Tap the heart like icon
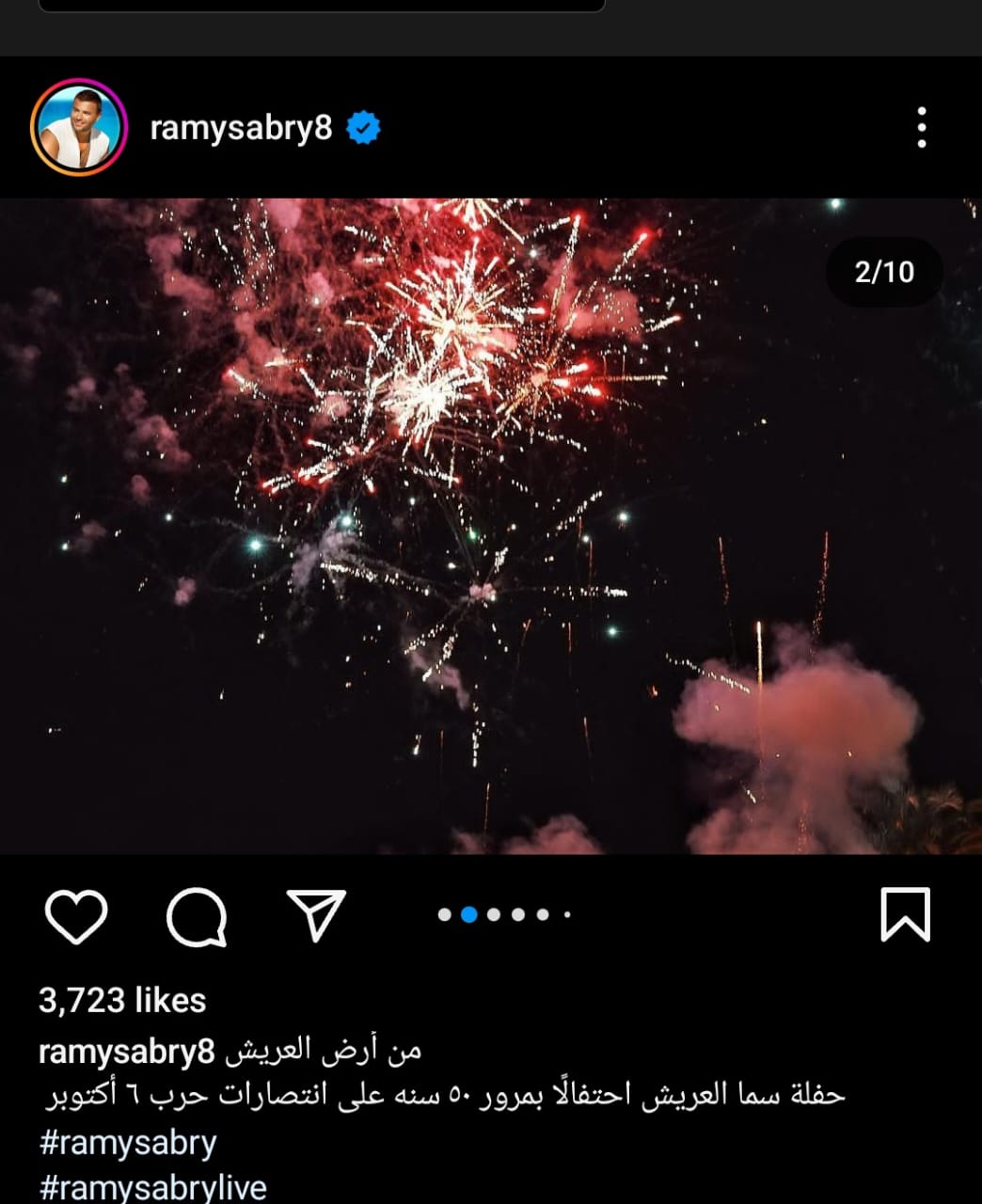The width and height of the screenshot is (982, 1204). (76, 915)
